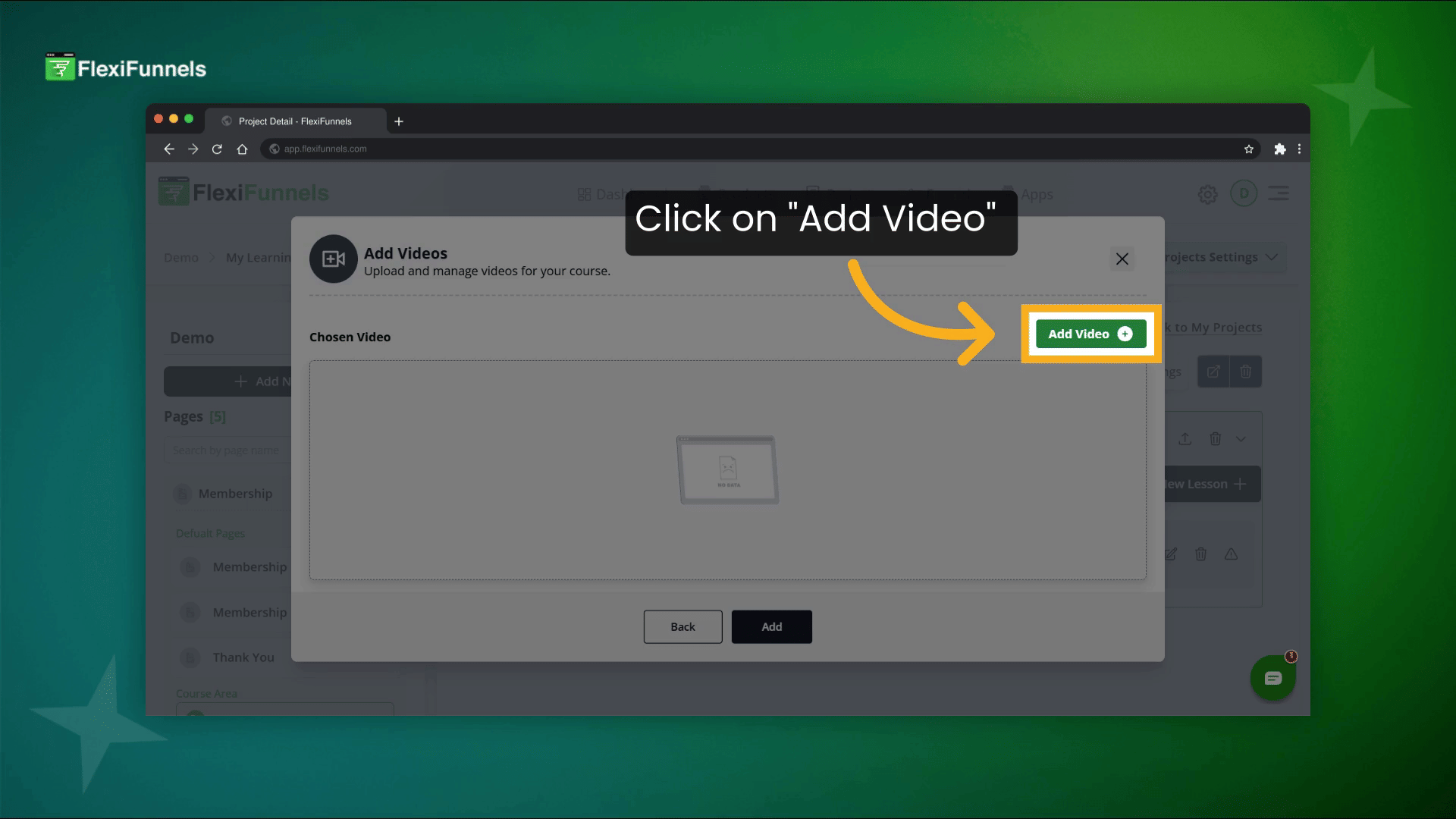
Task: Open the browser extensions puzzle icon
Action: tap(1280, 149)
